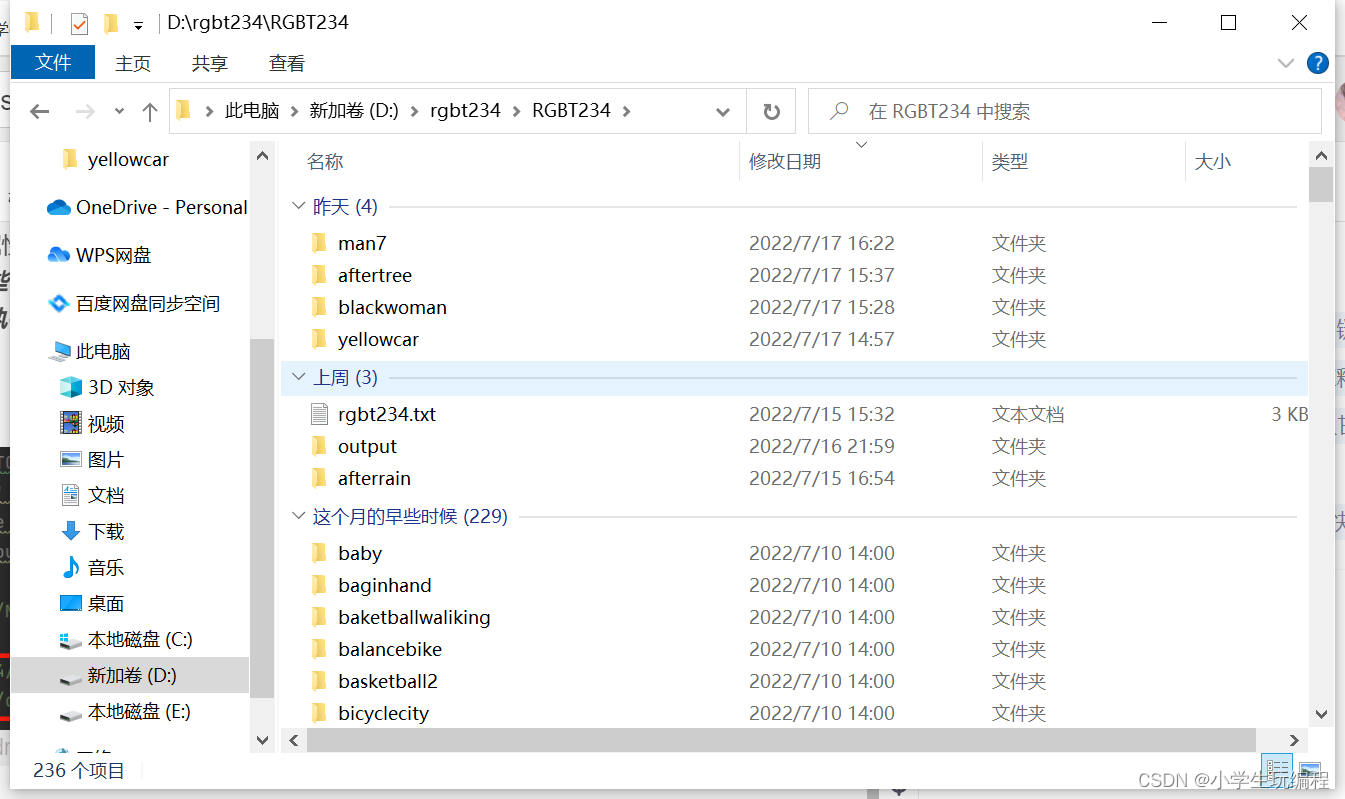
Task: Select the baketballwaliking folder row
Action: point(794,617)
